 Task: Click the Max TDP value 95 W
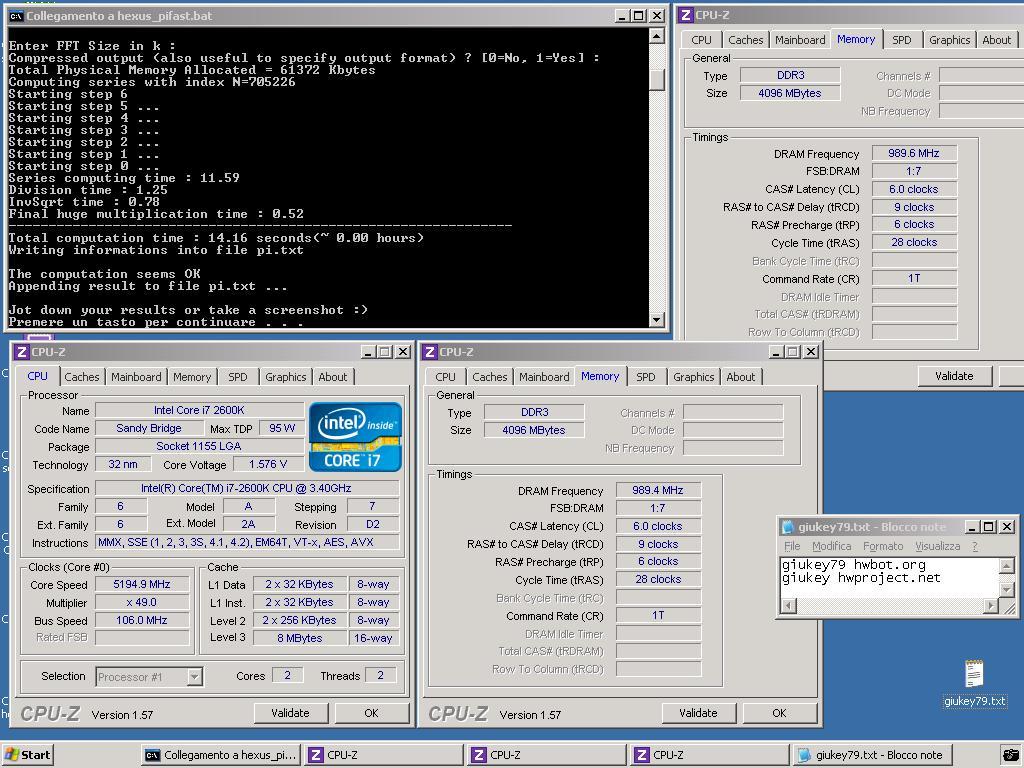click(x=282, y=428)
